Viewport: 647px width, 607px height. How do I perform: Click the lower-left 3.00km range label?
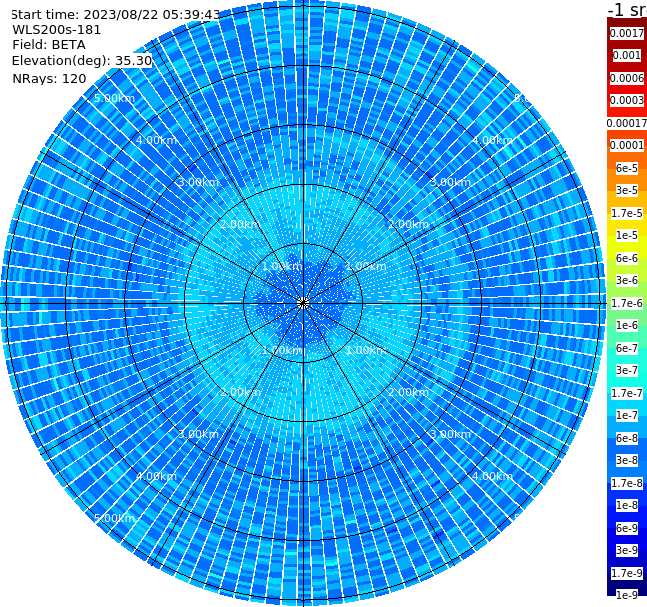pos(198,434)
